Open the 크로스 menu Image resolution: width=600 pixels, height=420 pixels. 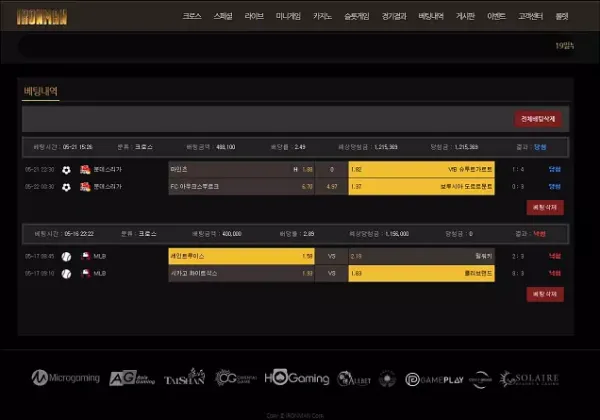tap(192, 16)
